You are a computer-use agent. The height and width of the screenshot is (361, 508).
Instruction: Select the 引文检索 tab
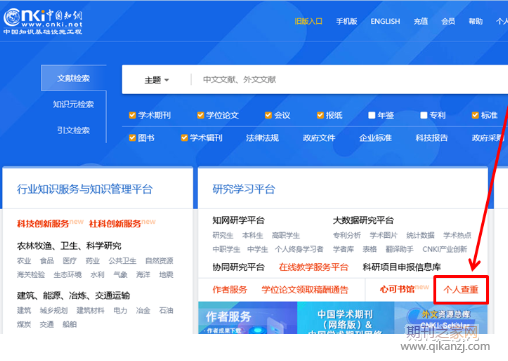click(73, 130)
